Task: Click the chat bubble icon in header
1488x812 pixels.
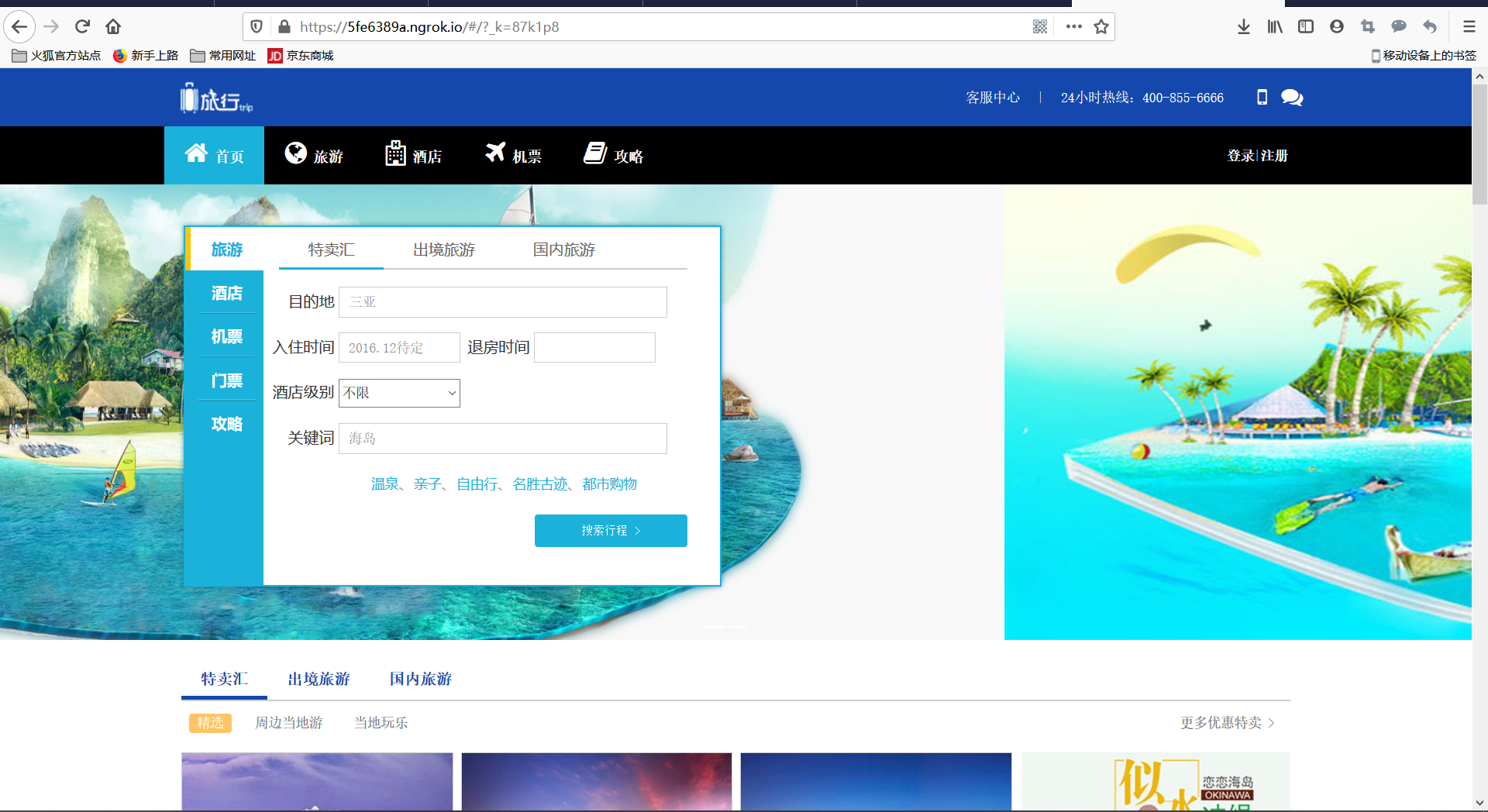Action: point(1290,97)
